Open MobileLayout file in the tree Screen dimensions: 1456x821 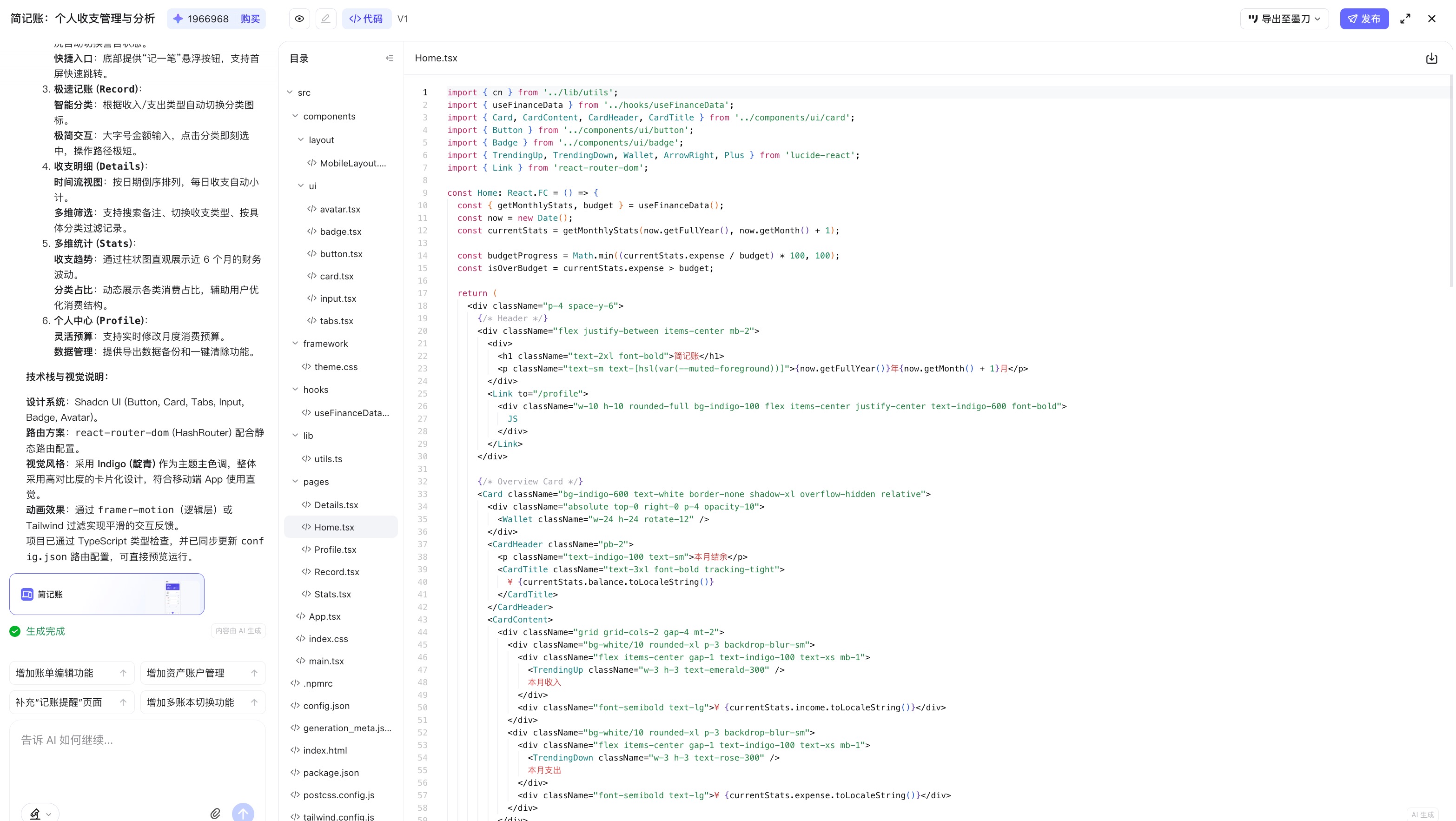click(346, 163)
